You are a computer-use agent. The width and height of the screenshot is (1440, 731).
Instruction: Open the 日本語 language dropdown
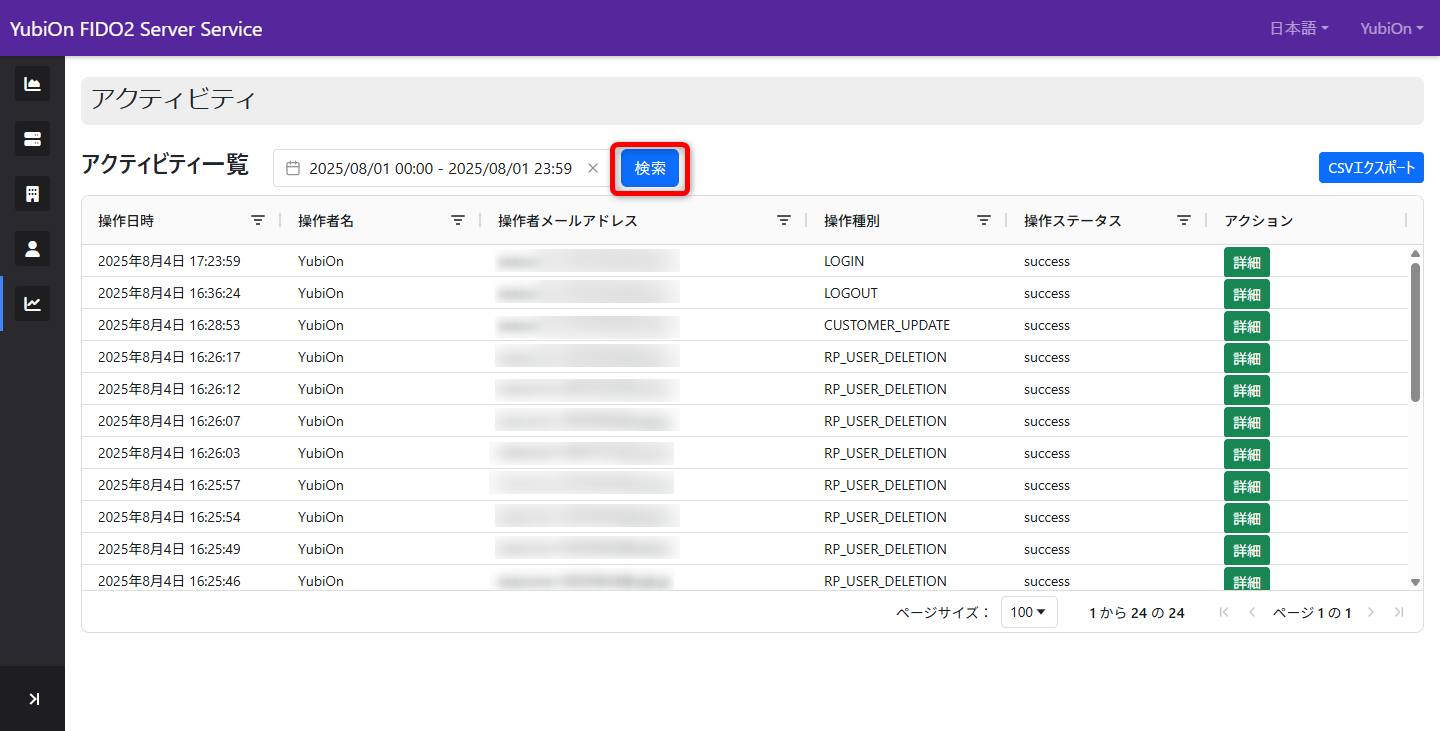click(1299, 28)
